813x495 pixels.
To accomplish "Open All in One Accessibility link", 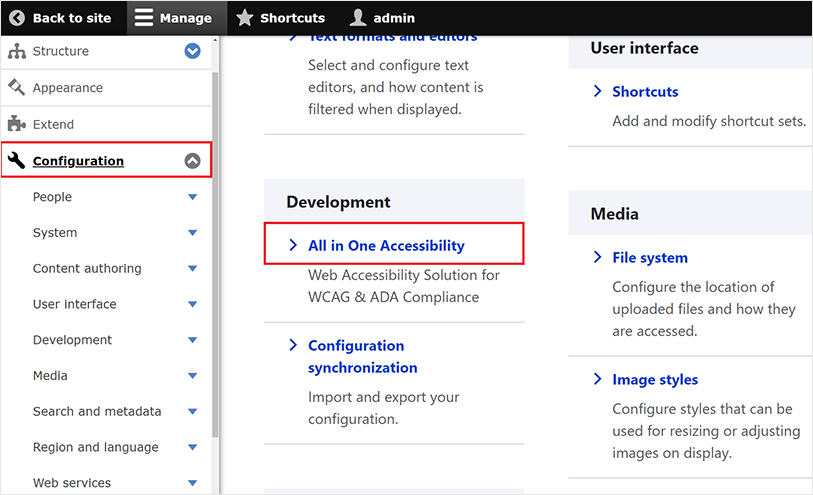I will [x=386, y=246].
